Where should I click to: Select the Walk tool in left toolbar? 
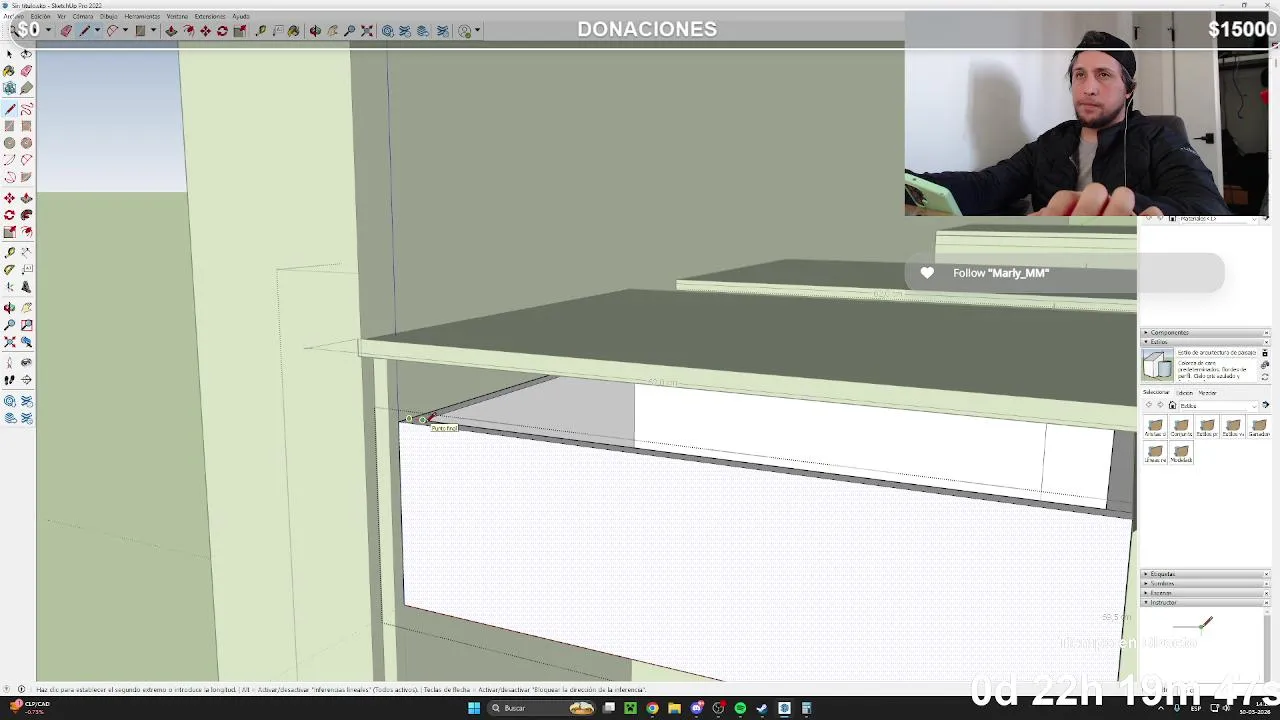pyautogui.click(x=9, y=380)
